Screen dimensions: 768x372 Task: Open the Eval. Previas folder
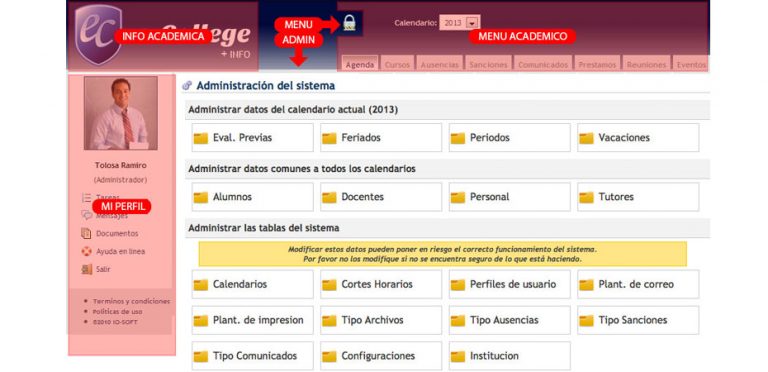[x=252, y=138]
